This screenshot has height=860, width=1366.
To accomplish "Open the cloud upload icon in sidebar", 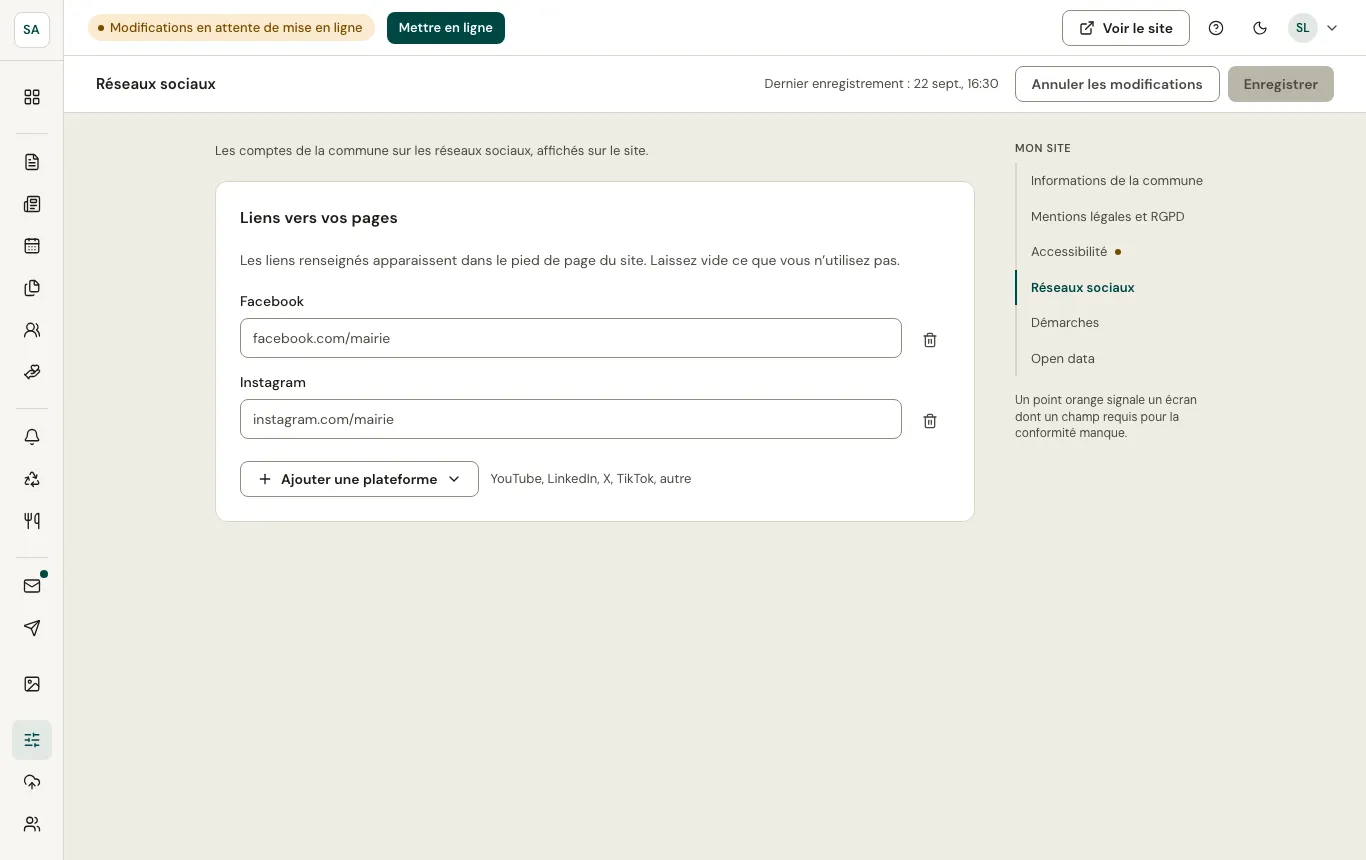I will (x=32, y=782).
